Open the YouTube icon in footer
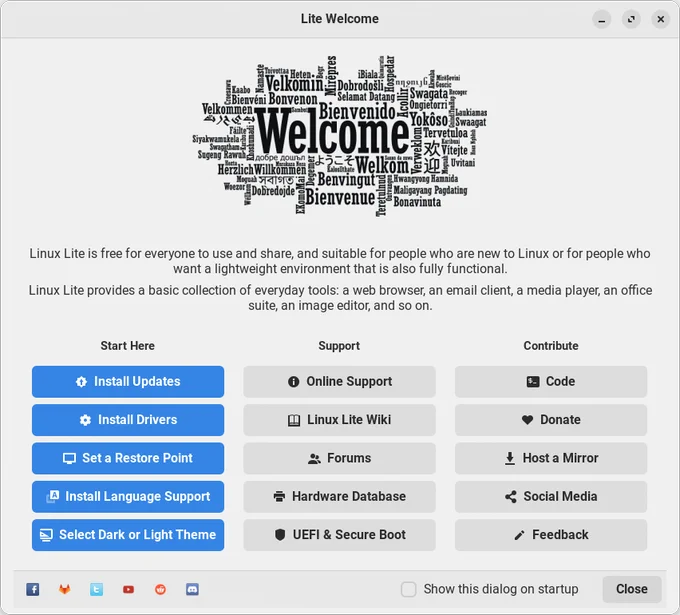The height and width of the screenshot is (615, 680). [x=128, y=589]
